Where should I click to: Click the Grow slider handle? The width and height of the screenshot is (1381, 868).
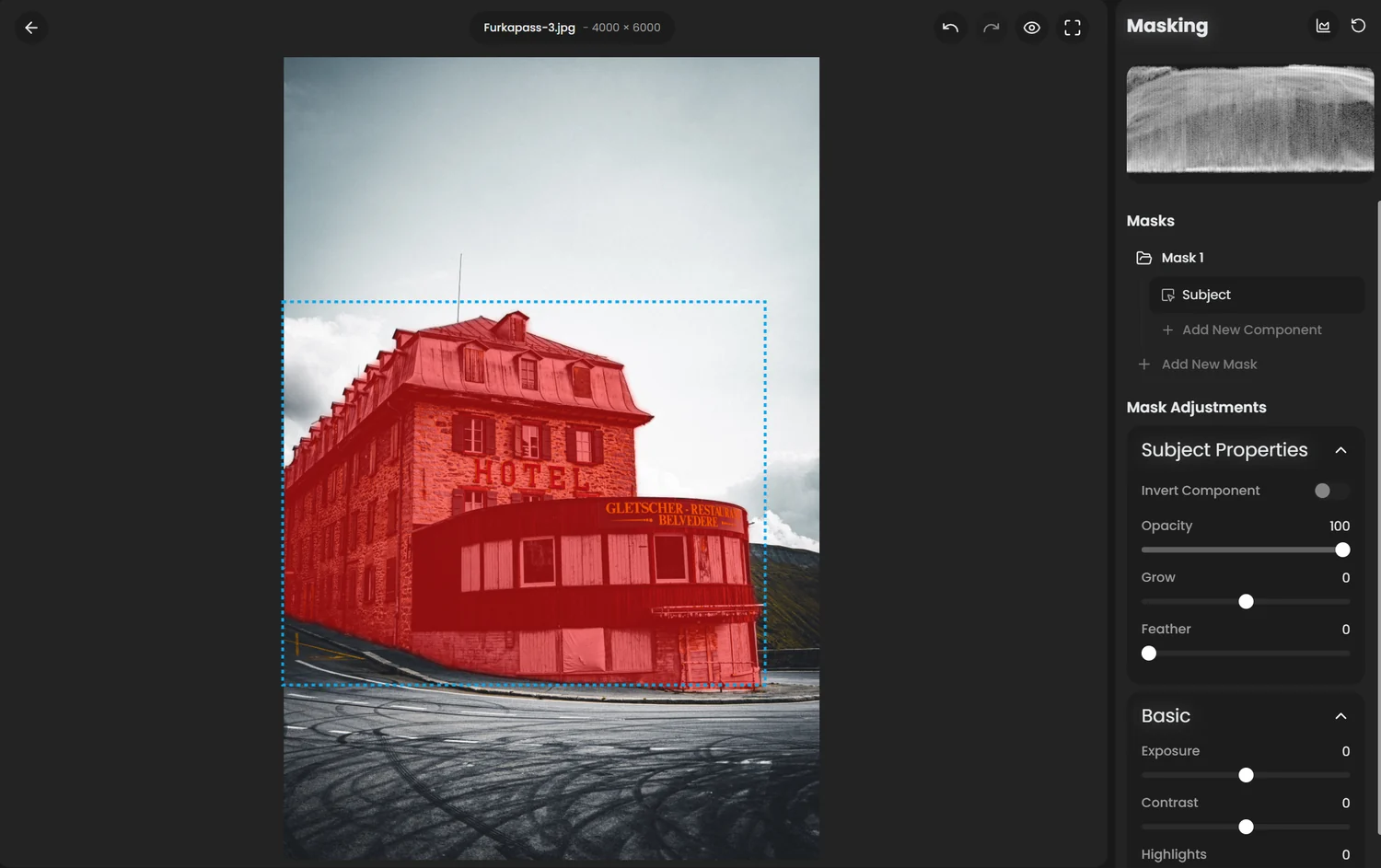click(1246, 602)
